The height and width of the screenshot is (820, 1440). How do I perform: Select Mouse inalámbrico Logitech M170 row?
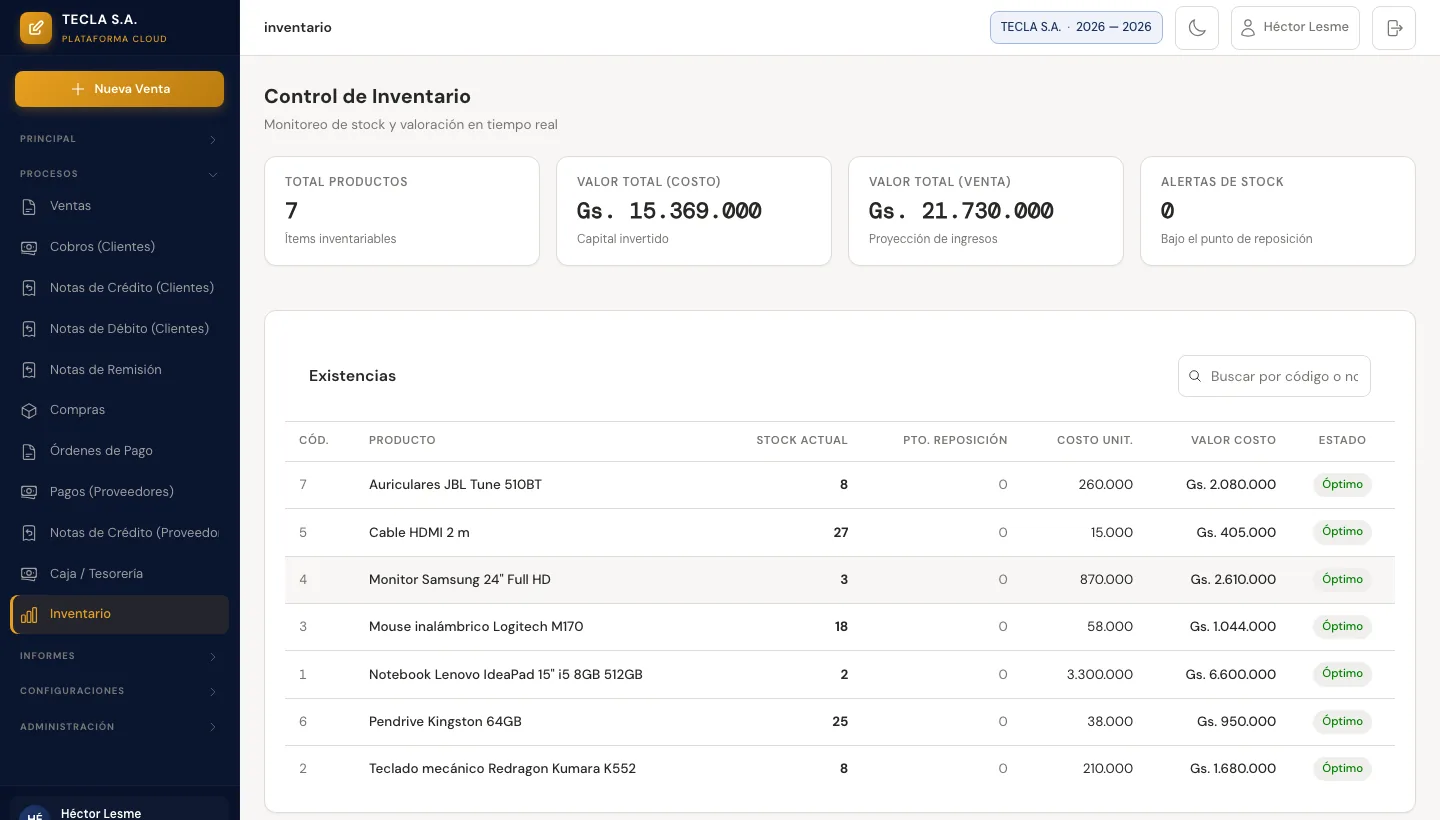[840, 627]
